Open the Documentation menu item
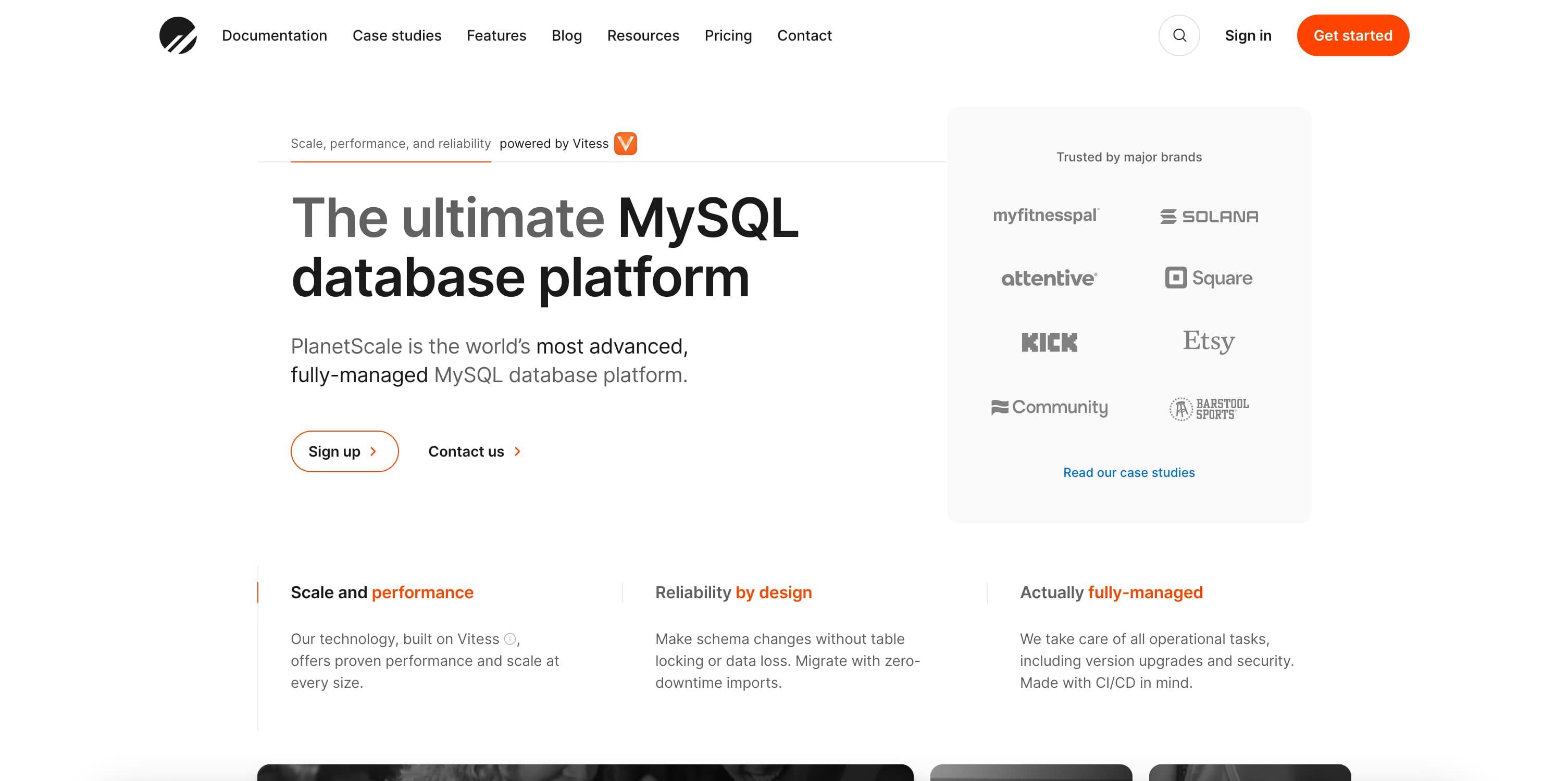The image size is (1568, 781). (274, 35)
